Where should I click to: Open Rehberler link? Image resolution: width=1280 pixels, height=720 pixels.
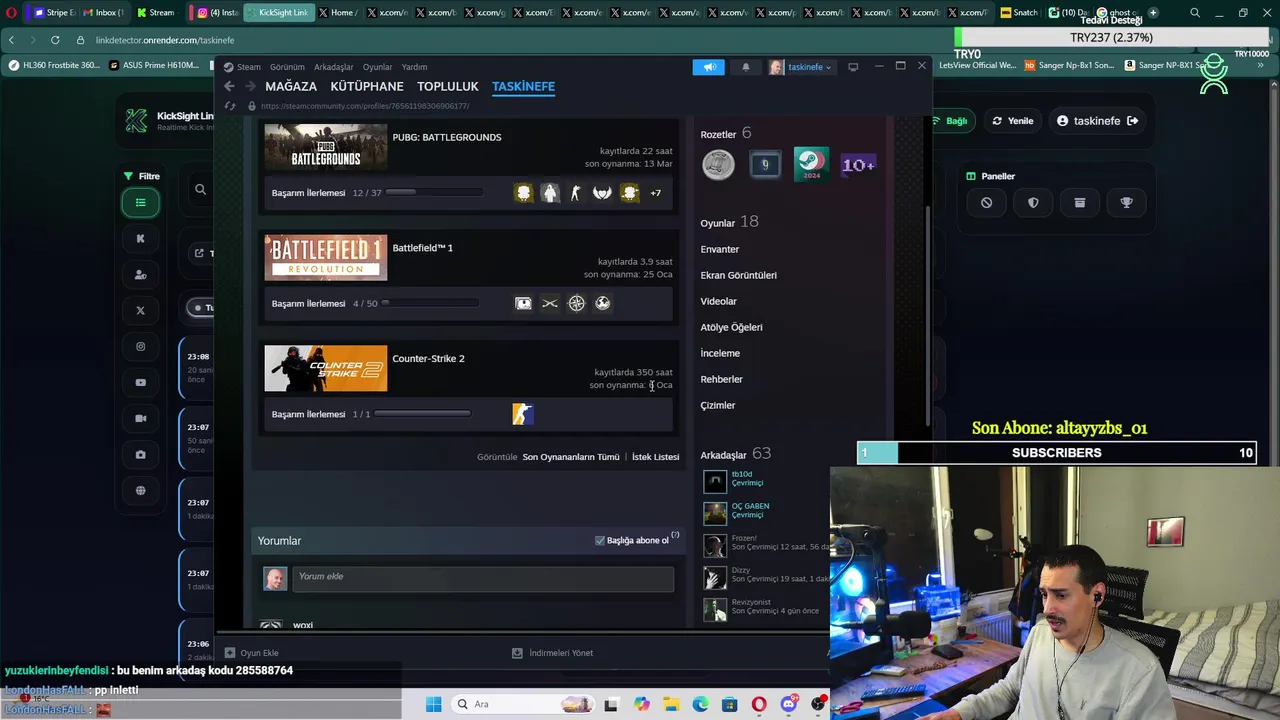721,379
